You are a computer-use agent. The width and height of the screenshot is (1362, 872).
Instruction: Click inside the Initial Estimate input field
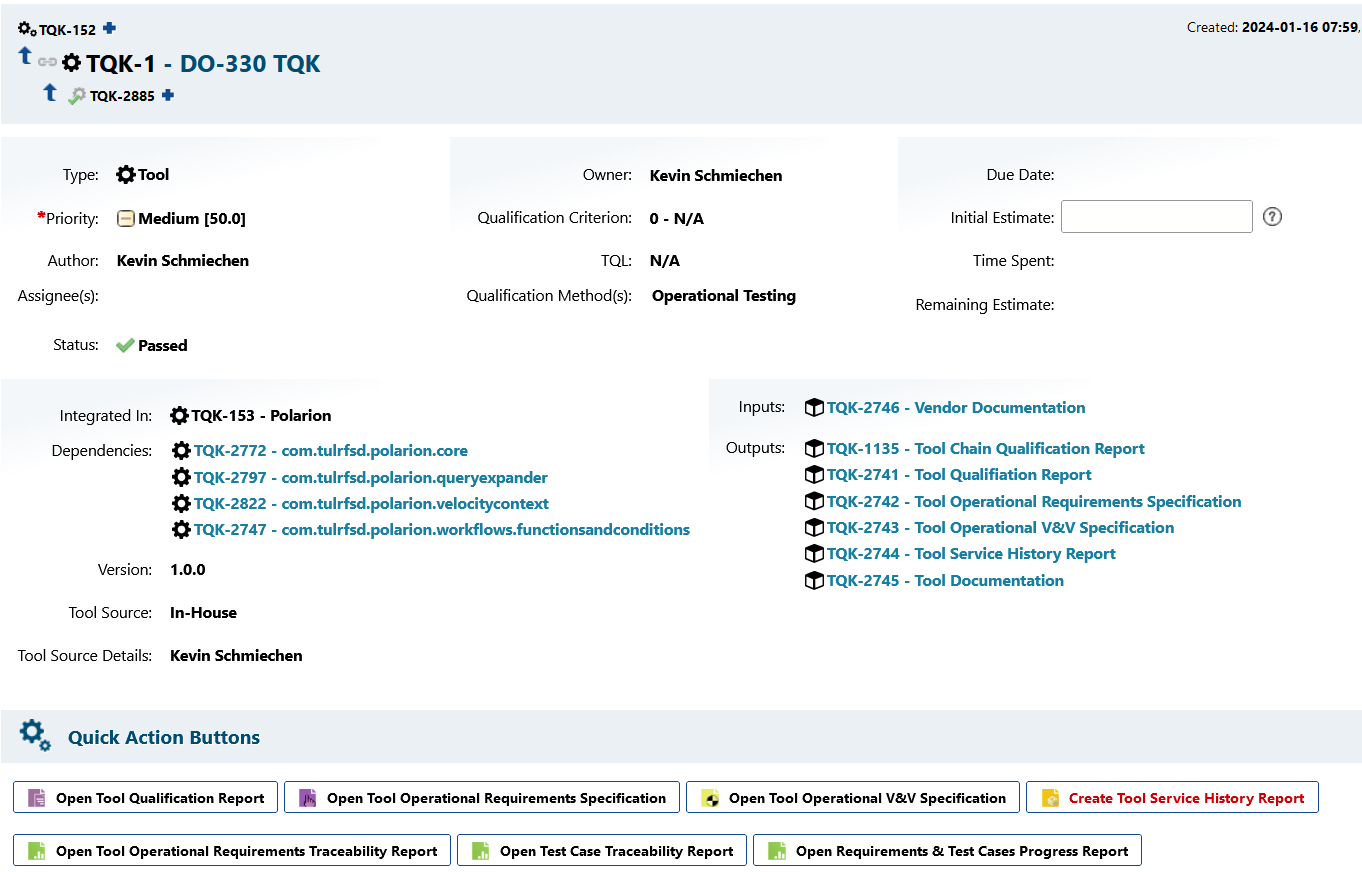point(1156,216)
